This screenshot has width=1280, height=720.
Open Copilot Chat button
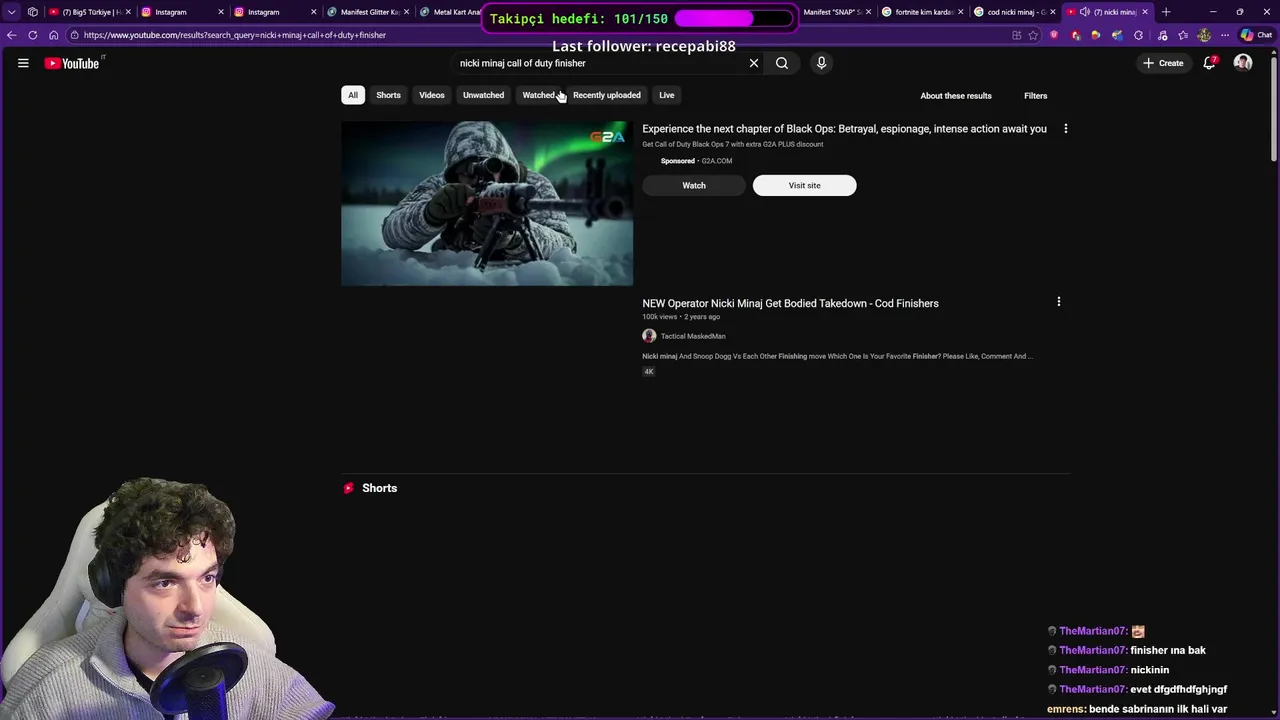click(x=1255, y=35)
